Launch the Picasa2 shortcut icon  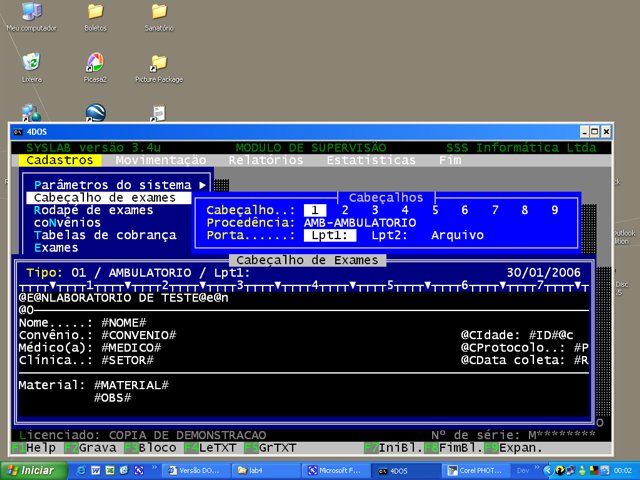[x=95, y=67]
